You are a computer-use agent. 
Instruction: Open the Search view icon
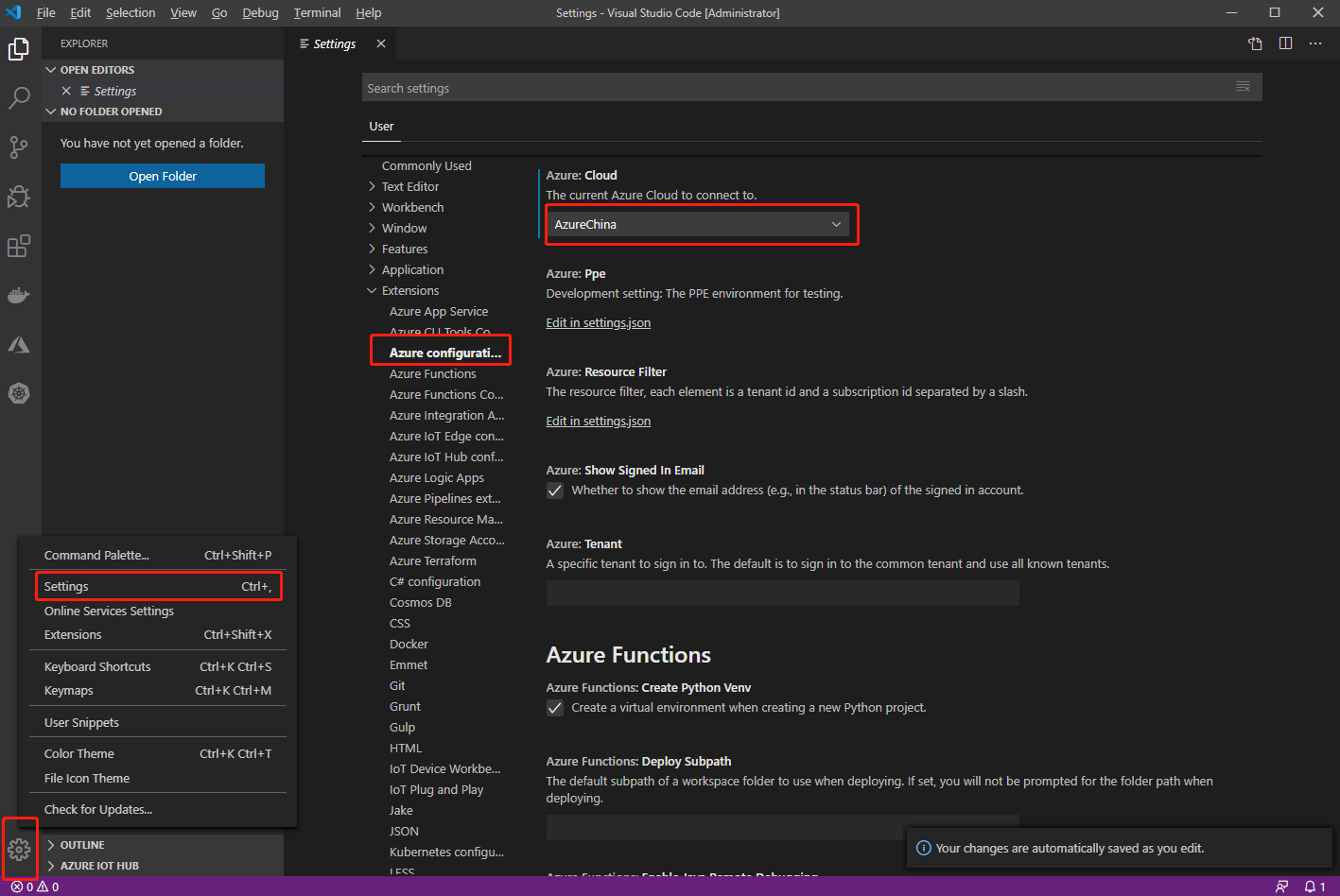[x=19, y=98]
